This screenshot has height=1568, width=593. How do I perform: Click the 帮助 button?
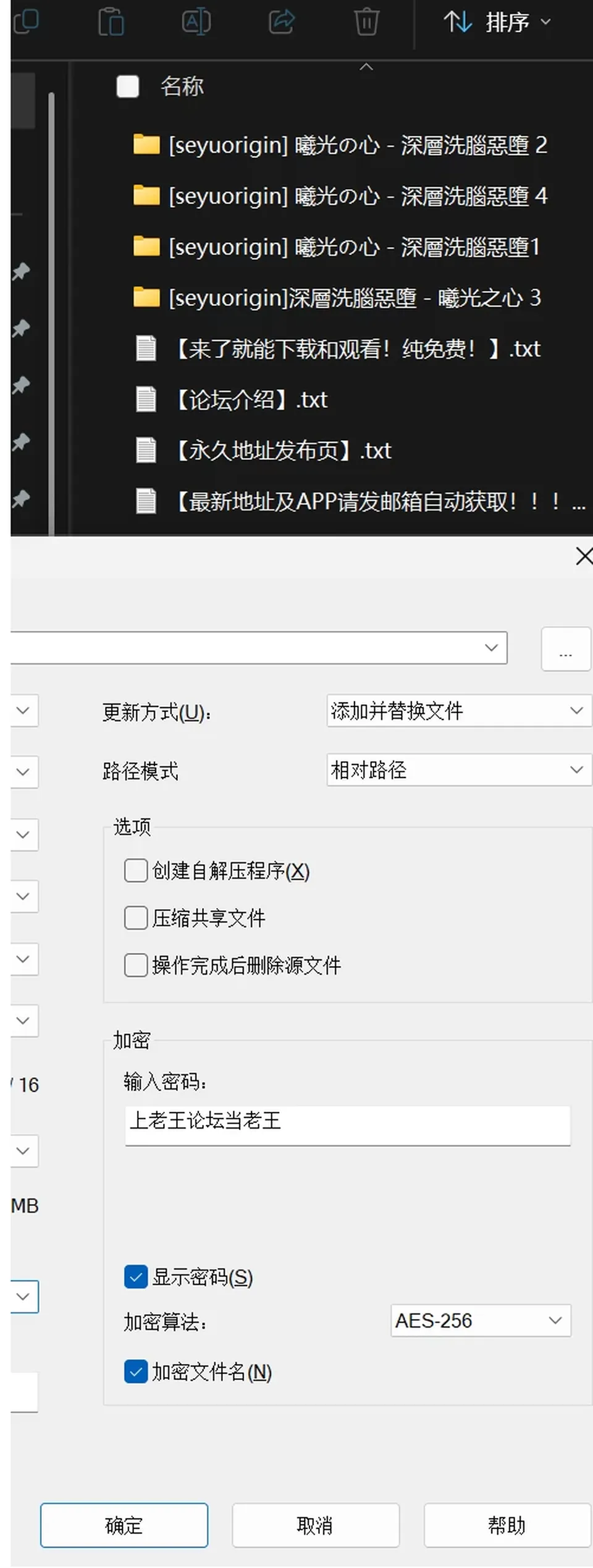coord(507,1525)
